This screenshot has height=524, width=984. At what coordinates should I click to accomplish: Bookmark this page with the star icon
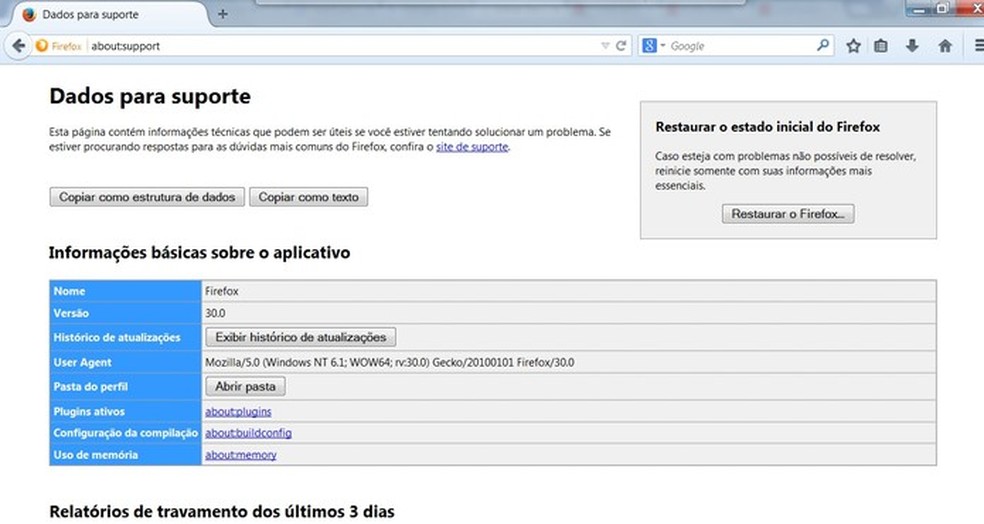coord(853,46)
